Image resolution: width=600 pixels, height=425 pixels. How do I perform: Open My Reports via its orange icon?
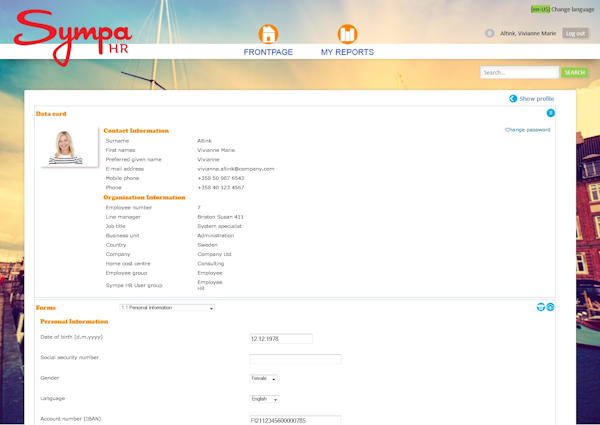click(347, 34)
